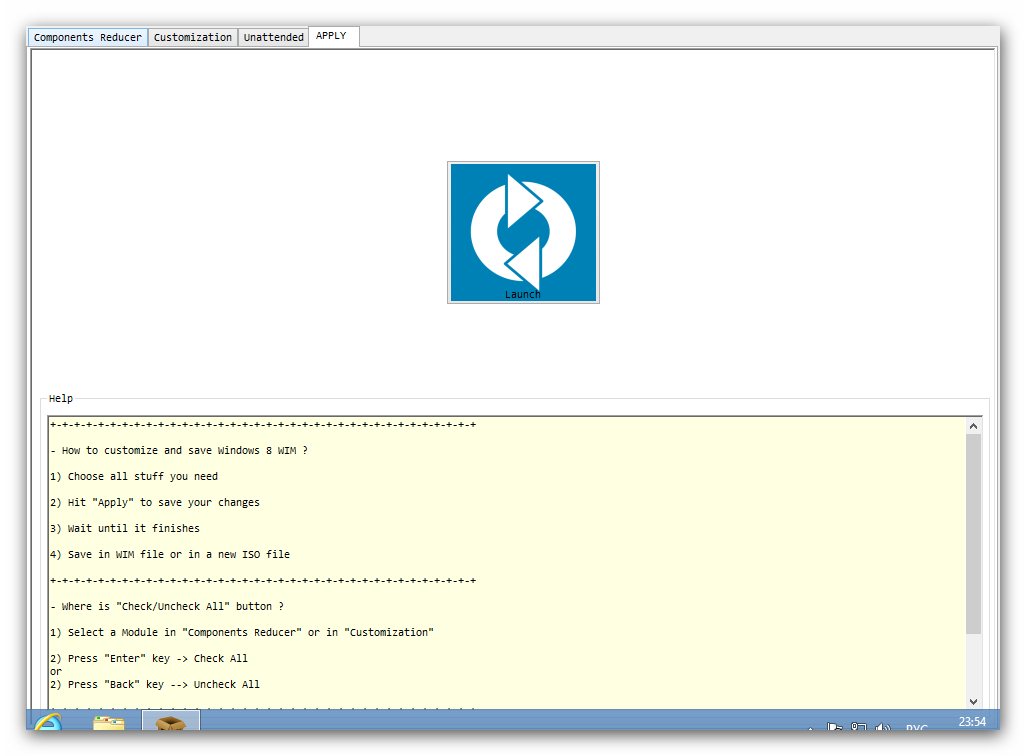Click the line '2) Hit "Apply" to save your changes'
Viewport: 1026px width, 756px height.
pyautogui.click(x=155, y=502)
